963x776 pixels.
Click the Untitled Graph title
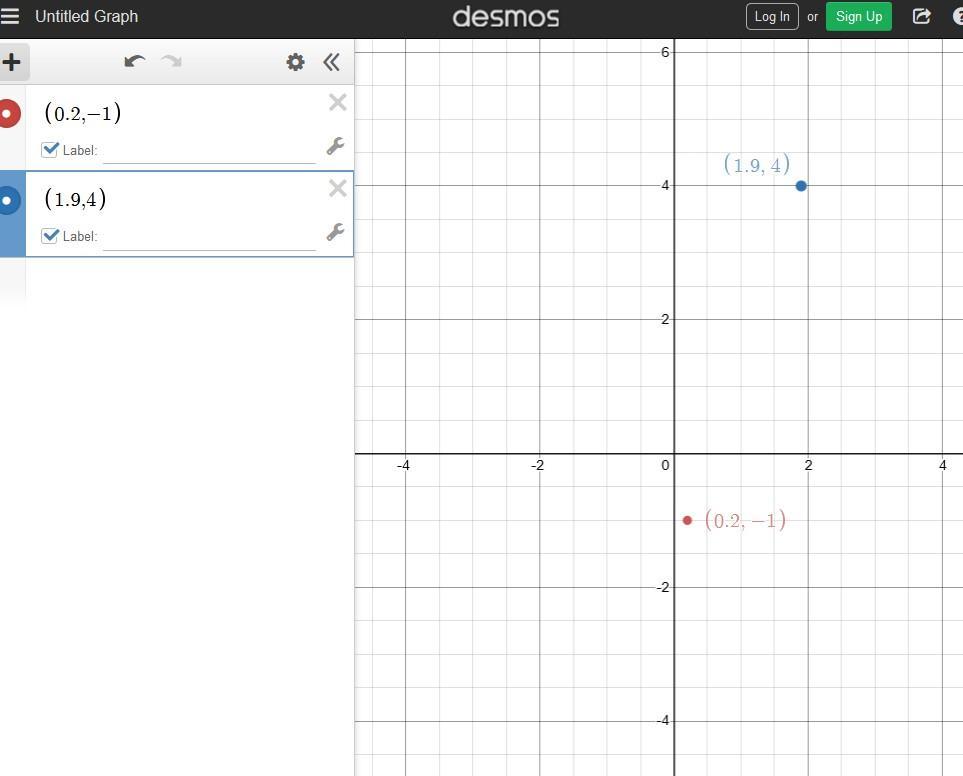(x=87, y=17)
